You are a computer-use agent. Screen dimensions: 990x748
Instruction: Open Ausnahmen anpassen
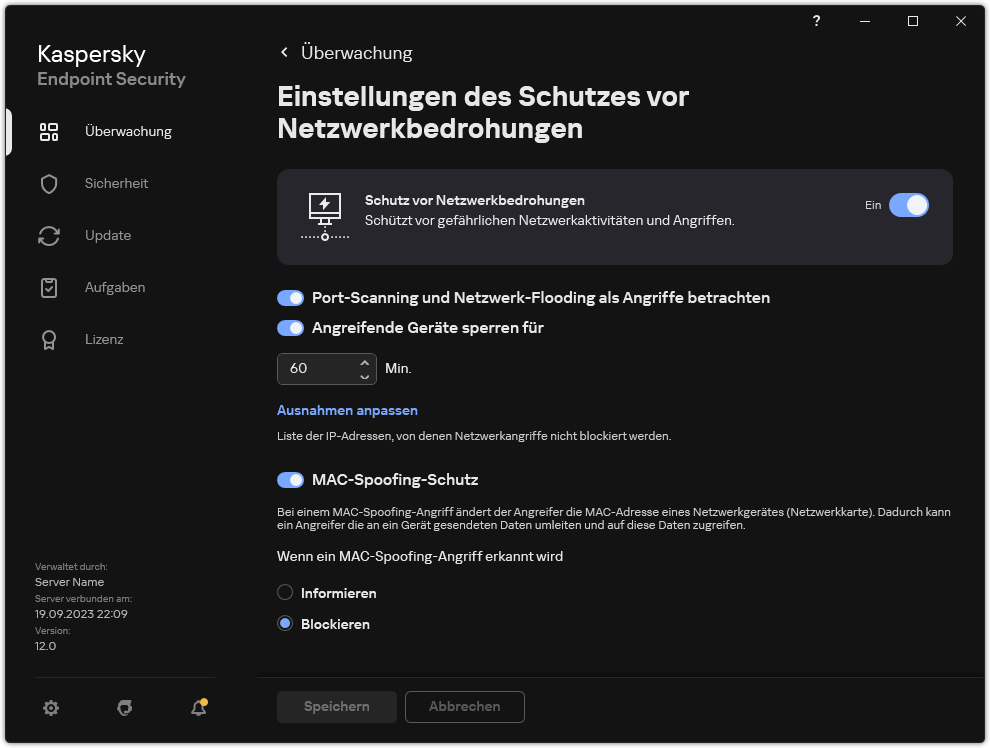click(x=347, y=410)
